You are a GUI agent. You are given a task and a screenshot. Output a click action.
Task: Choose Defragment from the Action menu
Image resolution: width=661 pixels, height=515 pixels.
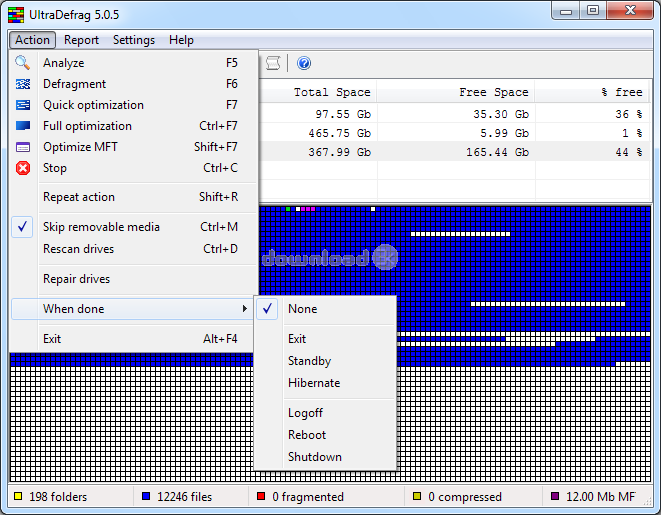[134, 84]
